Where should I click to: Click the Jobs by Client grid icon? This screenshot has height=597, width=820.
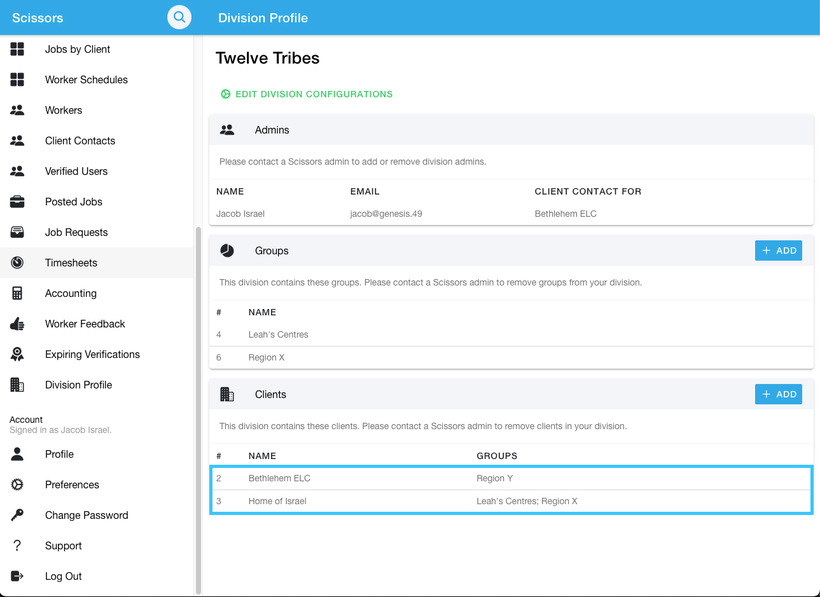(x=17, y=49)
